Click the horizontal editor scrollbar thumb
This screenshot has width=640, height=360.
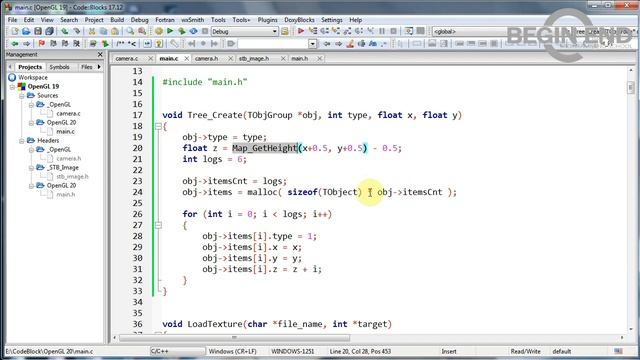234,338
